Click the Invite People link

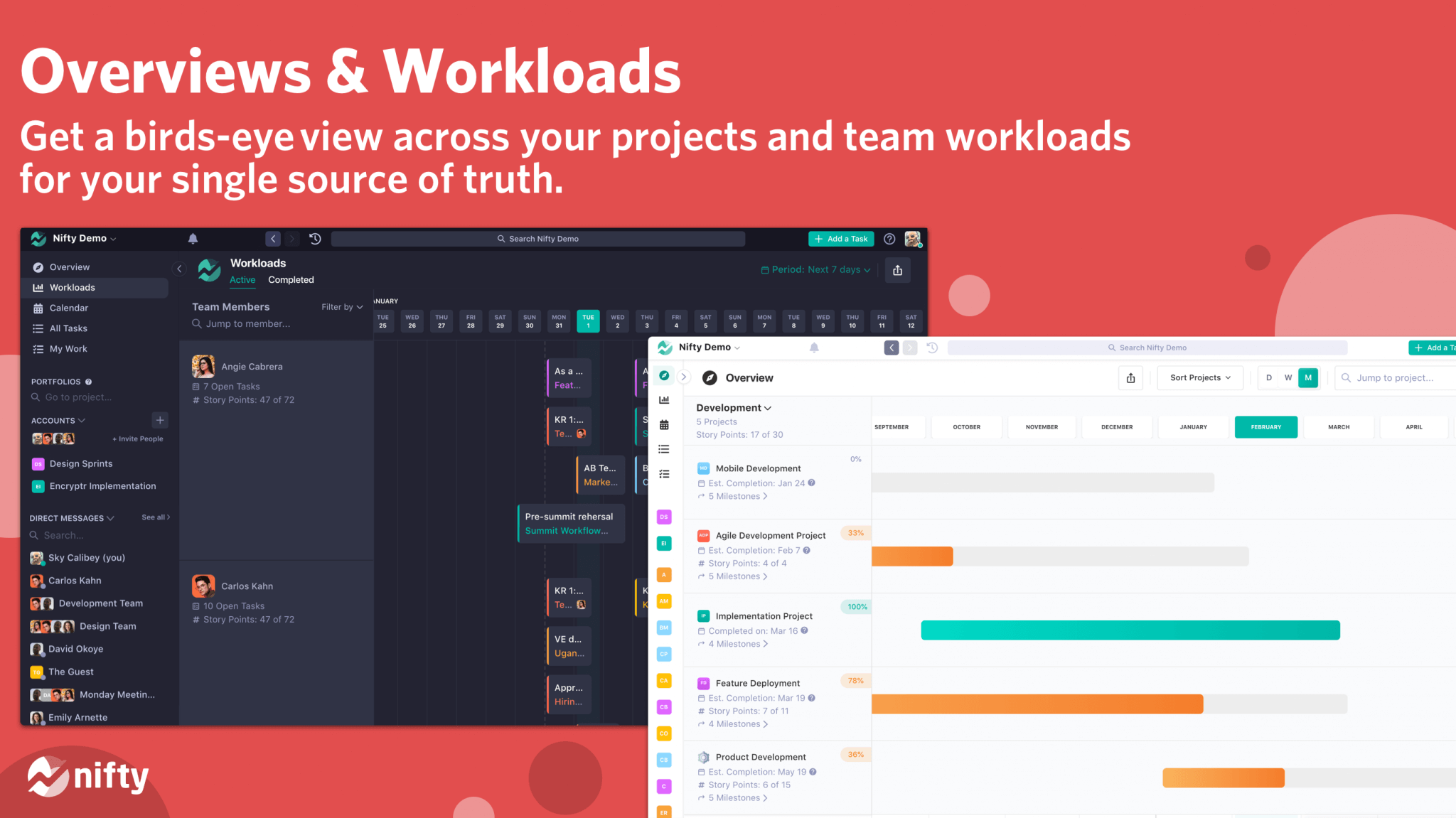point(137,438)
